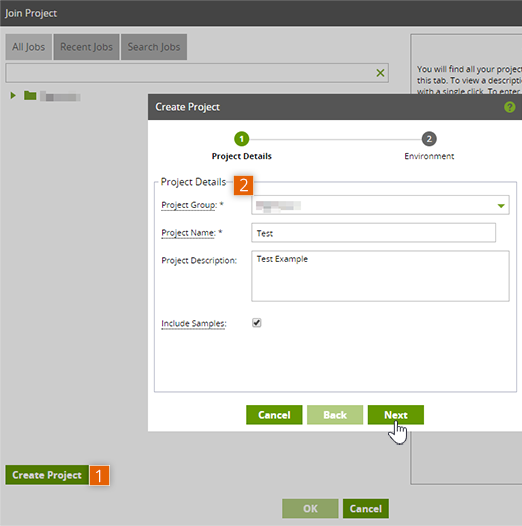
Task: Click the green folder icon in project tree
Action: (x=30, y=96)
